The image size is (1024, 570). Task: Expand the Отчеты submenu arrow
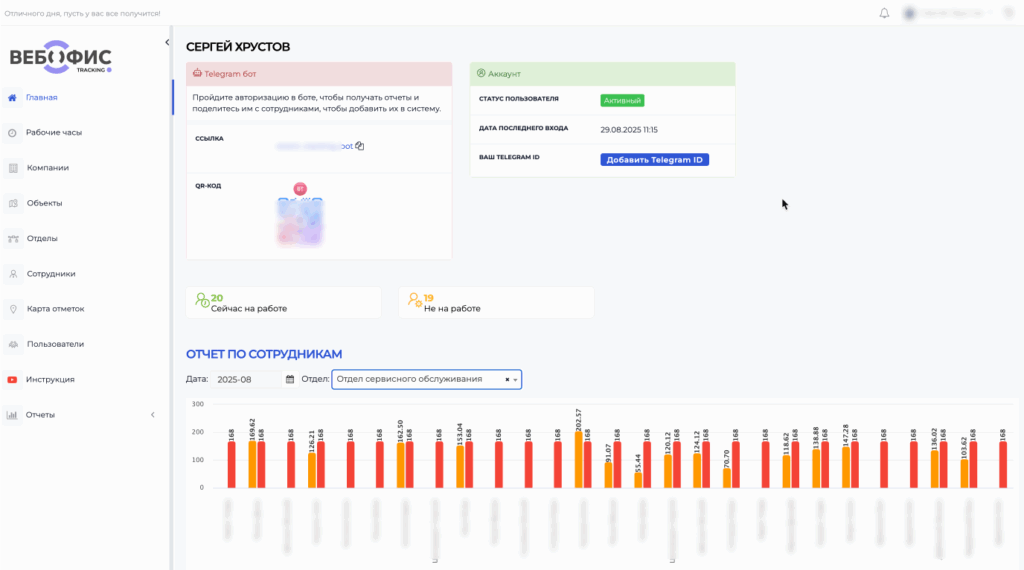coord(153,415)
